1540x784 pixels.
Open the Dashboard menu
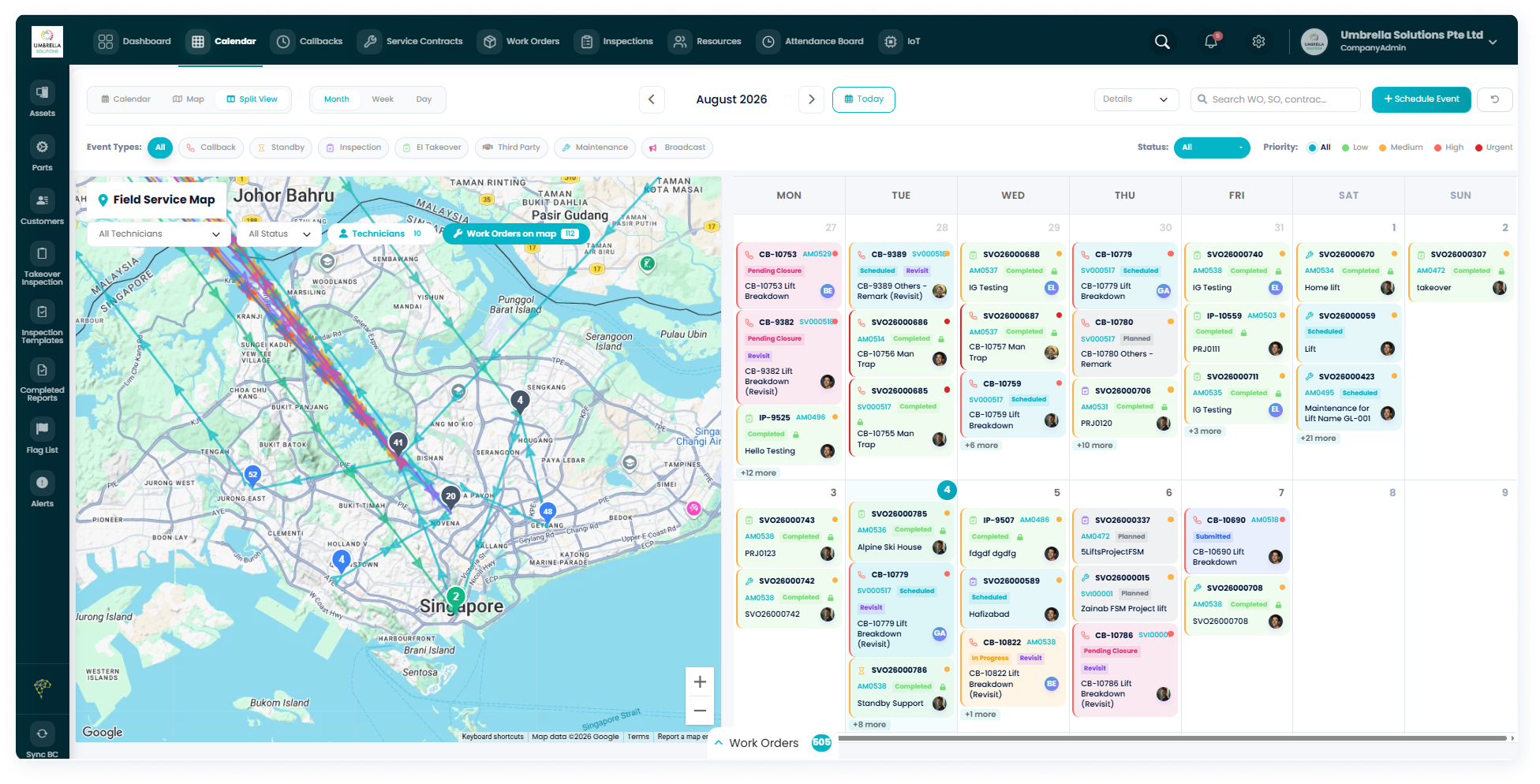pyautogui.click(x=133, y=42)
